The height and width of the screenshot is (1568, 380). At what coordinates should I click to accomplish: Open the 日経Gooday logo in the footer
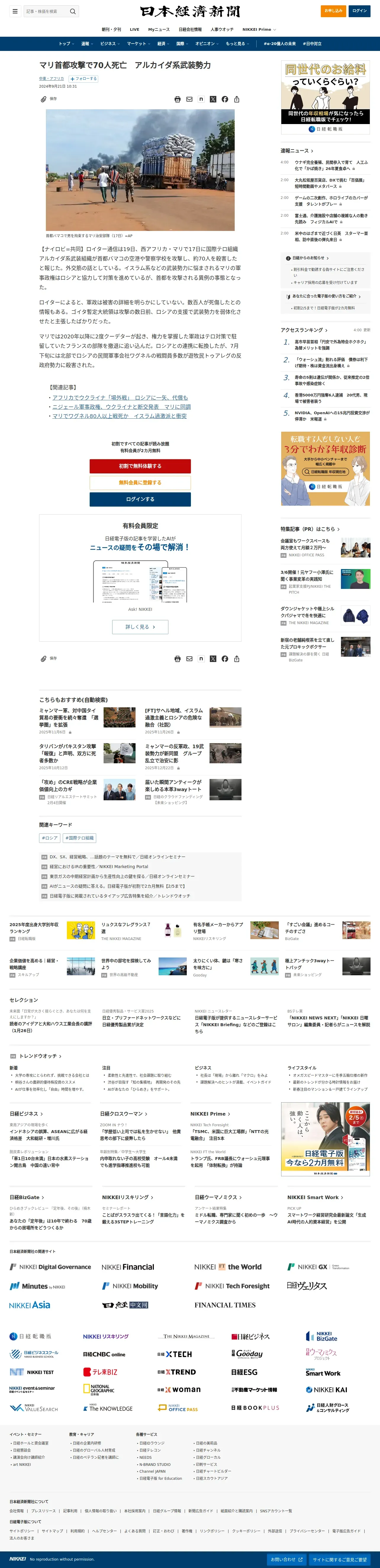tap(247, 1354)
